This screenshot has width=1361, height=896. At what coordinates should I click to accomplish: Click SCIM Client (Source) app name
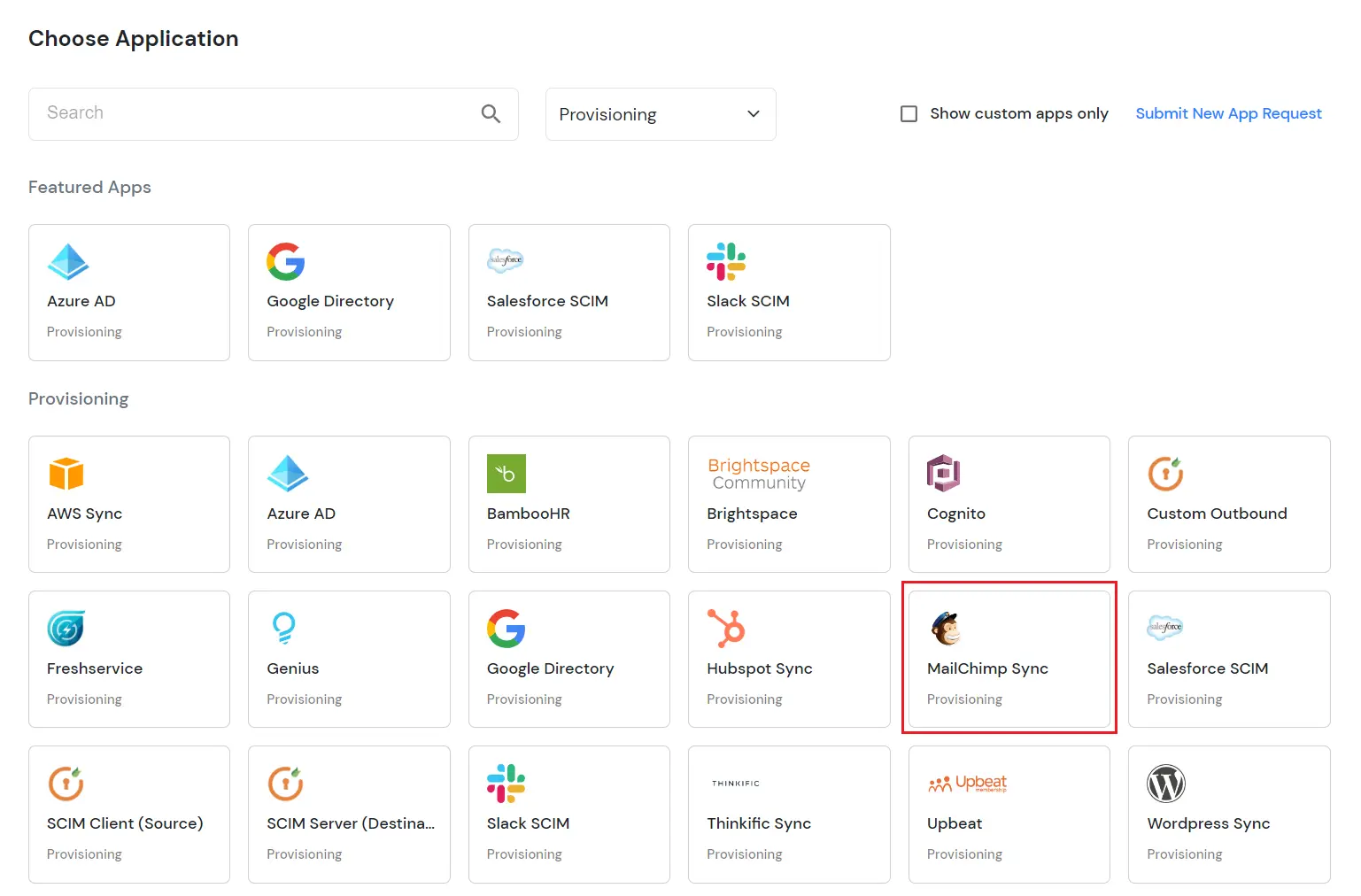[125, 823]
